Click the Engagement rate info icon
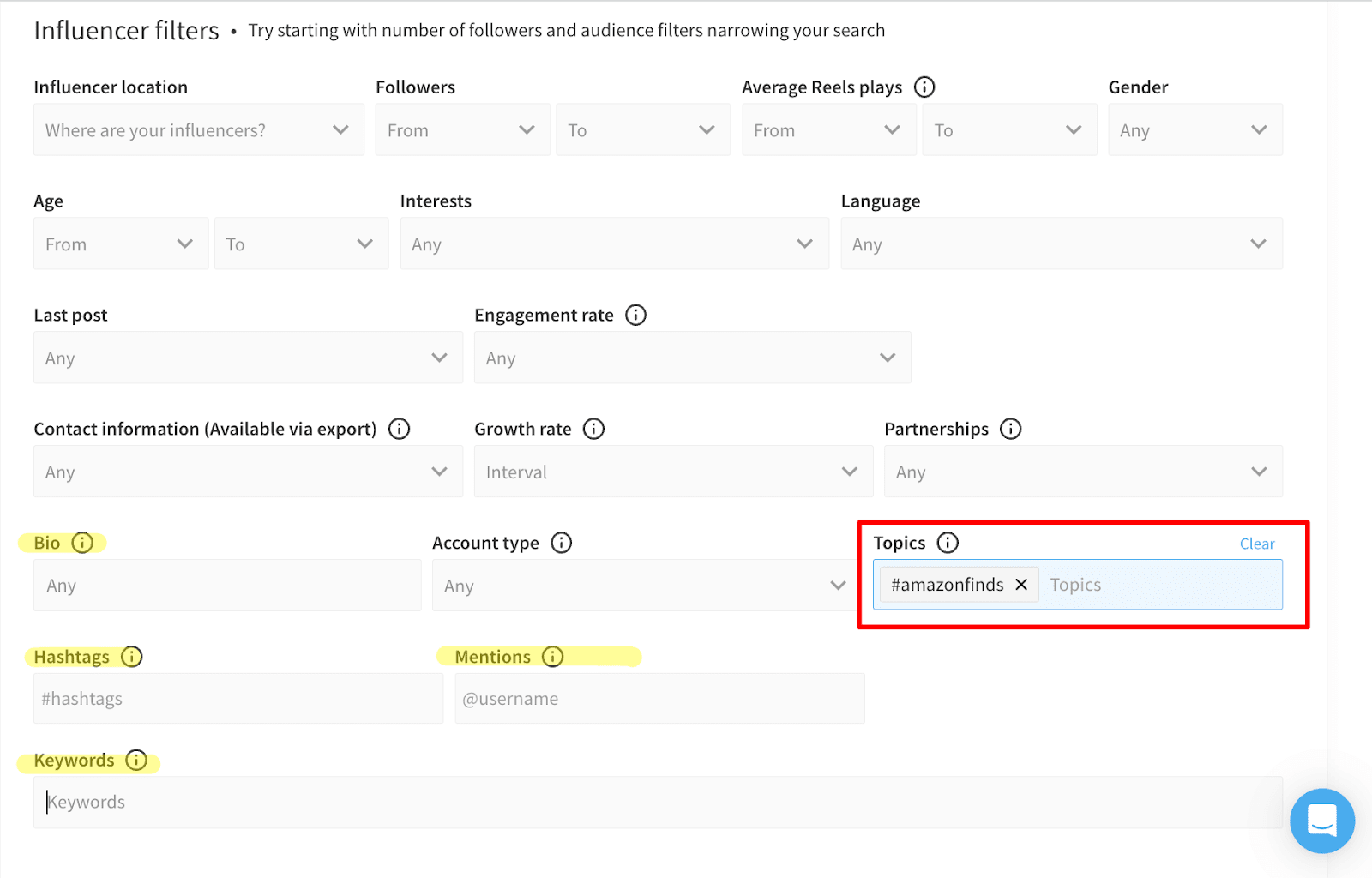Viewport: 1372px width, 878px height. 635,316
